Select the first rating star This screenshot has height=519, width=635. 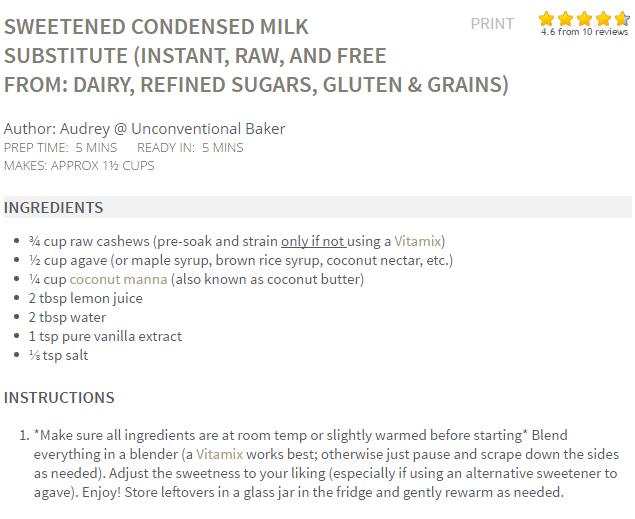(546, 19)
